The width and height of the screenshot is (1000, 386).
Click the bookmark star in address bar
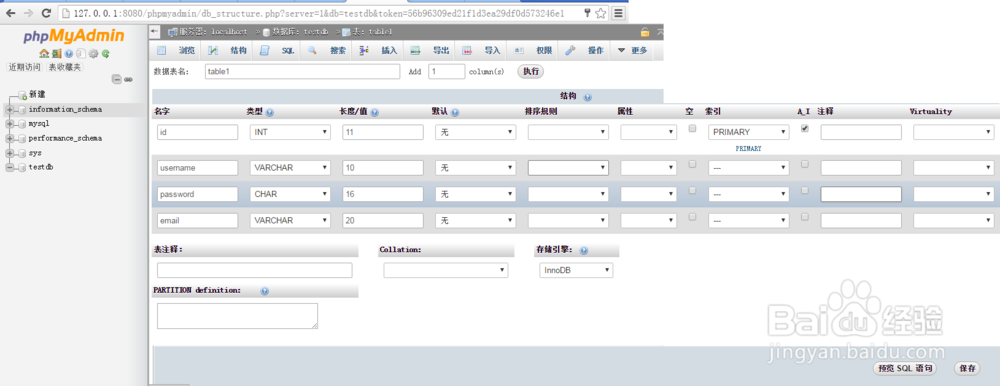[600, 13]
